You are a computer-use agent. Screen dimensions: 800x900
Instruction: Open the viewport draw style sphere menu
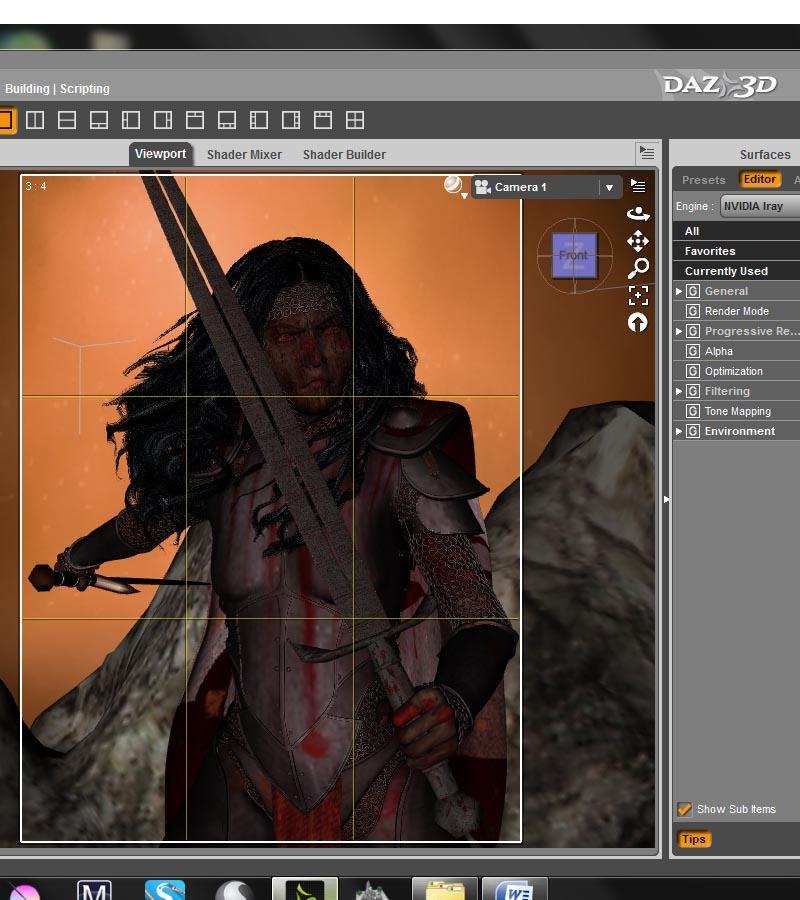pos(455,187)
